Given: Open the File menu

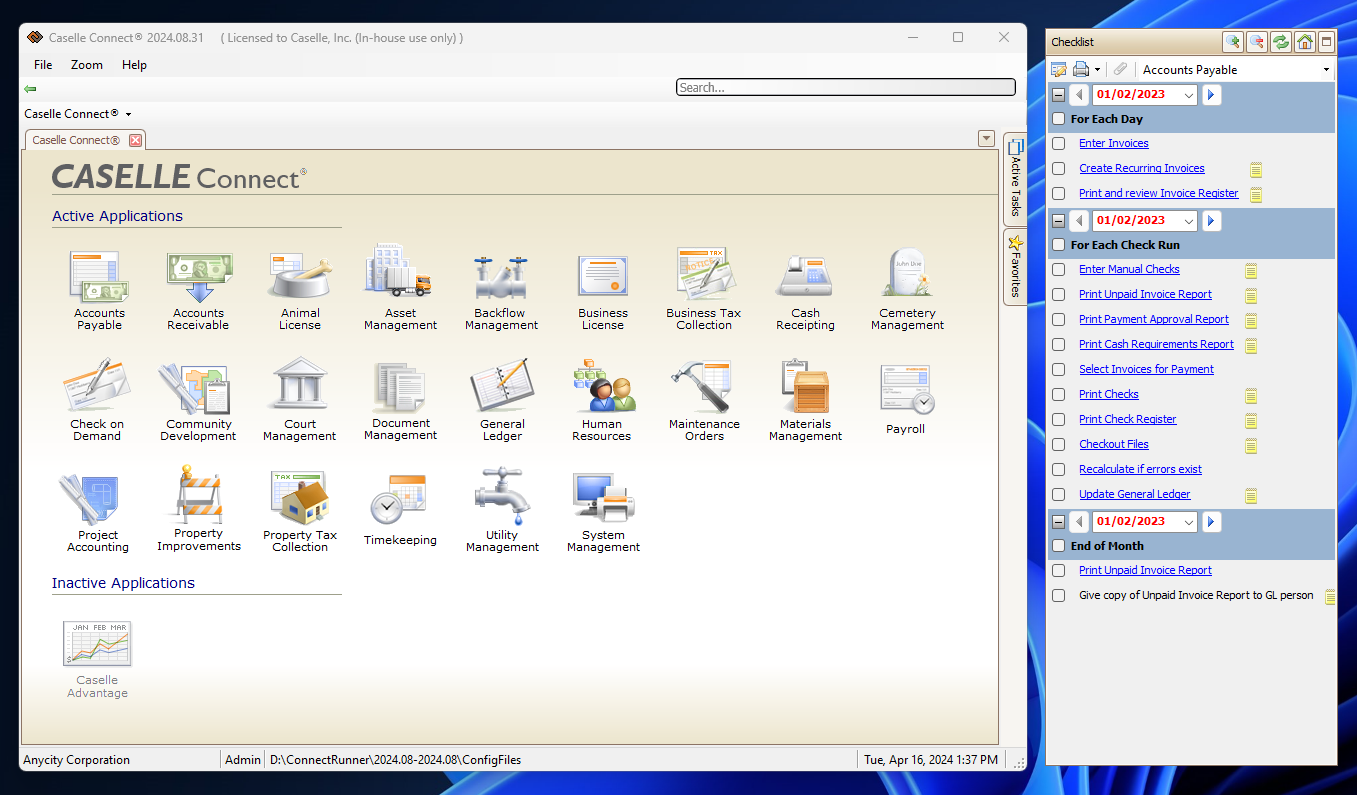Looking at the screenshot, I should pos(43,65).
